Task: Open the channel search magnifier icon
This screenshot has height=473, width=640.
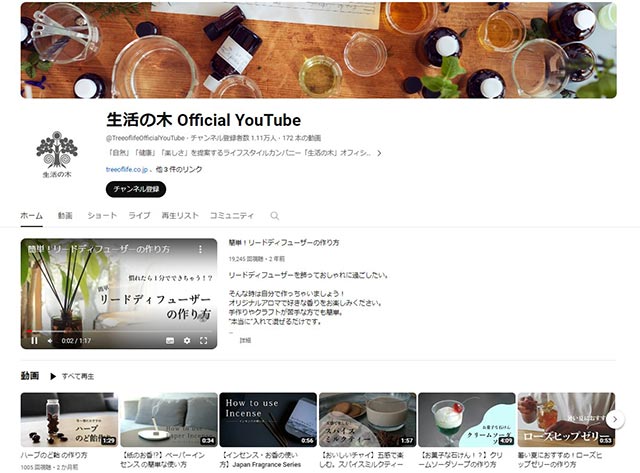Action: coord(275,215)
